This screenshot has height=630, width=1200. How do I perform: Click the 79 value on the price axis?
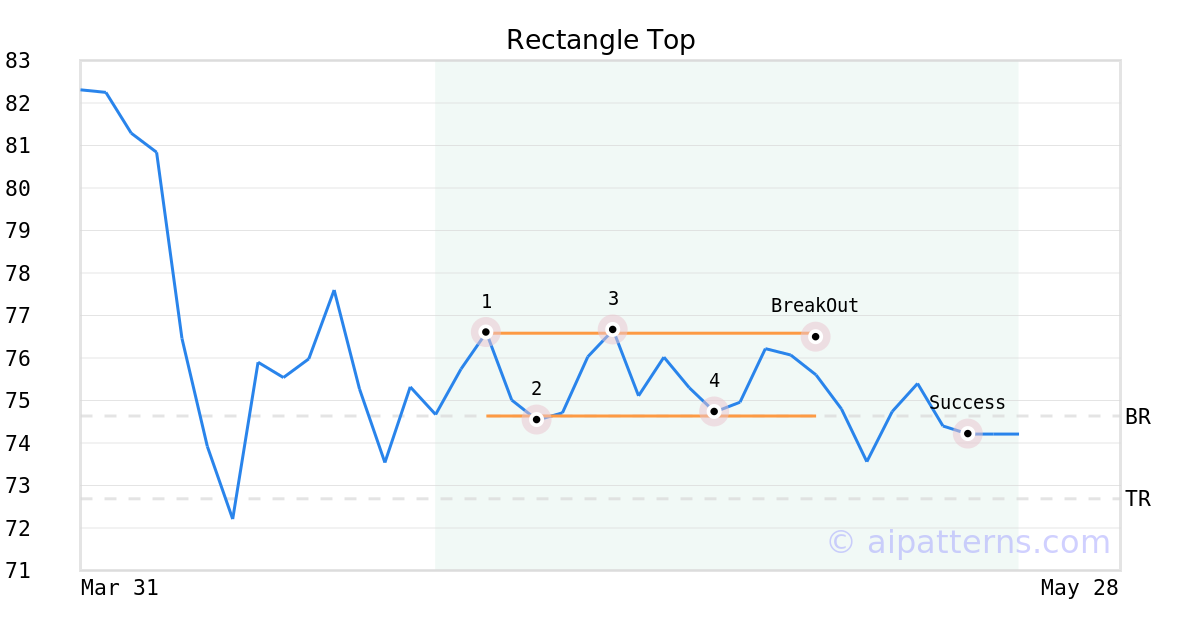(x=18, y=231)
